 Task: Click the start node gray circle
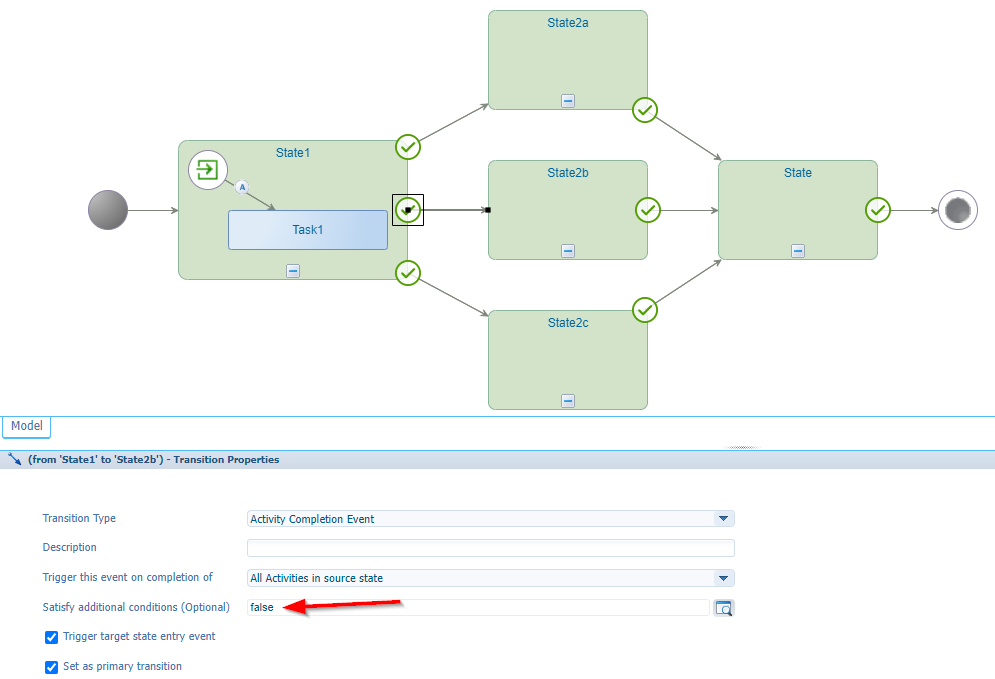coord(108,211)
